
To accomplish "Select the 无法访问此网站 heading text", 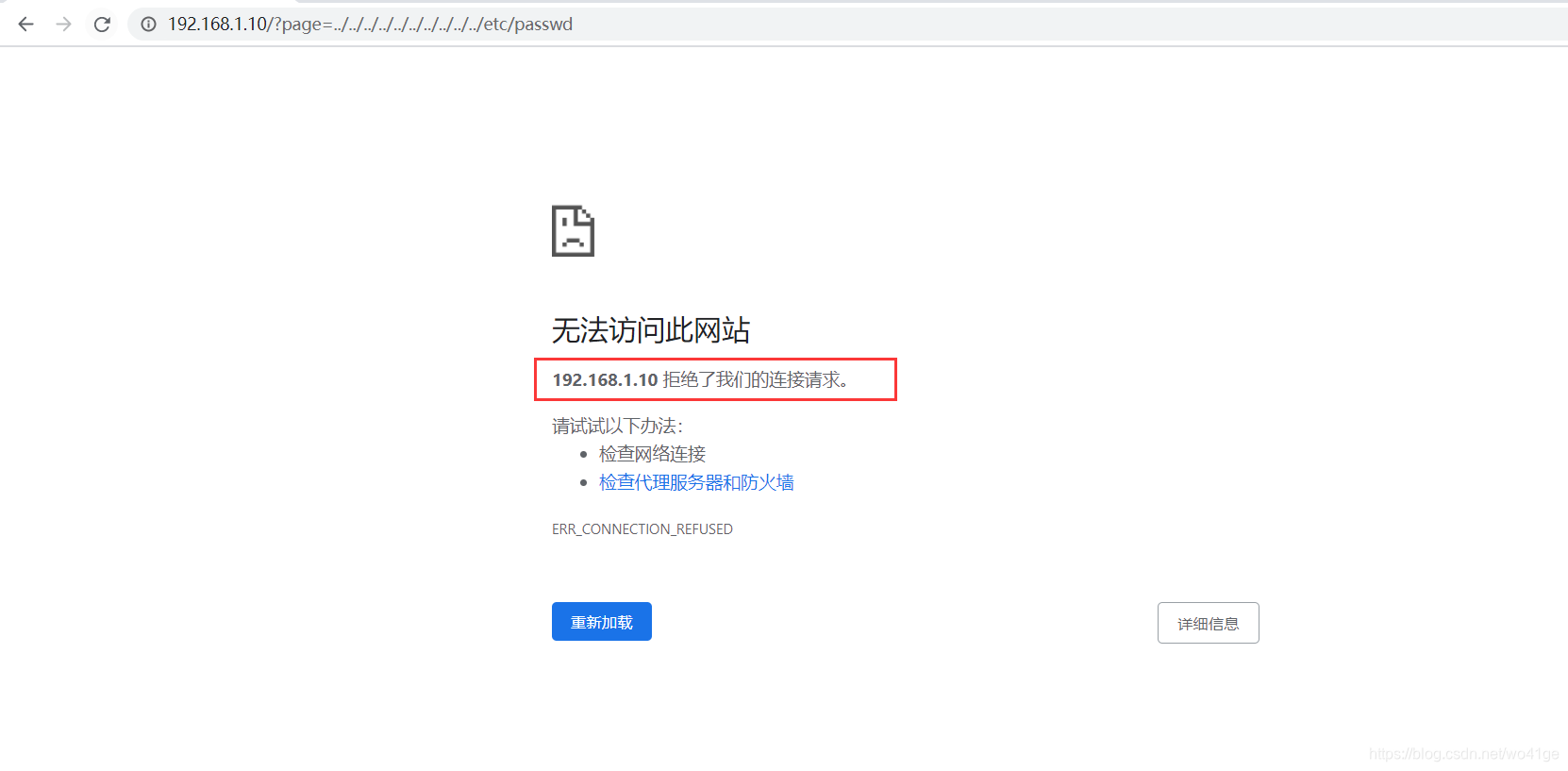I will (x=651, y=330).
